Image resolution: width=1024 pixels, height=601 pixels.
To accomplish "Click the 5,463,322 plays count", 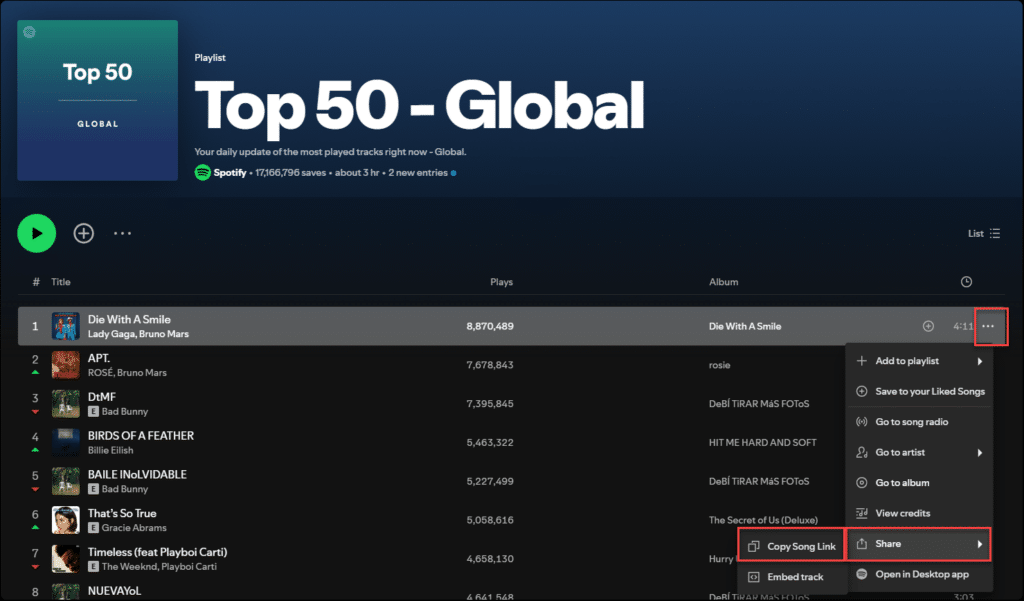I will pyautogui.click(x=490, y=442).
